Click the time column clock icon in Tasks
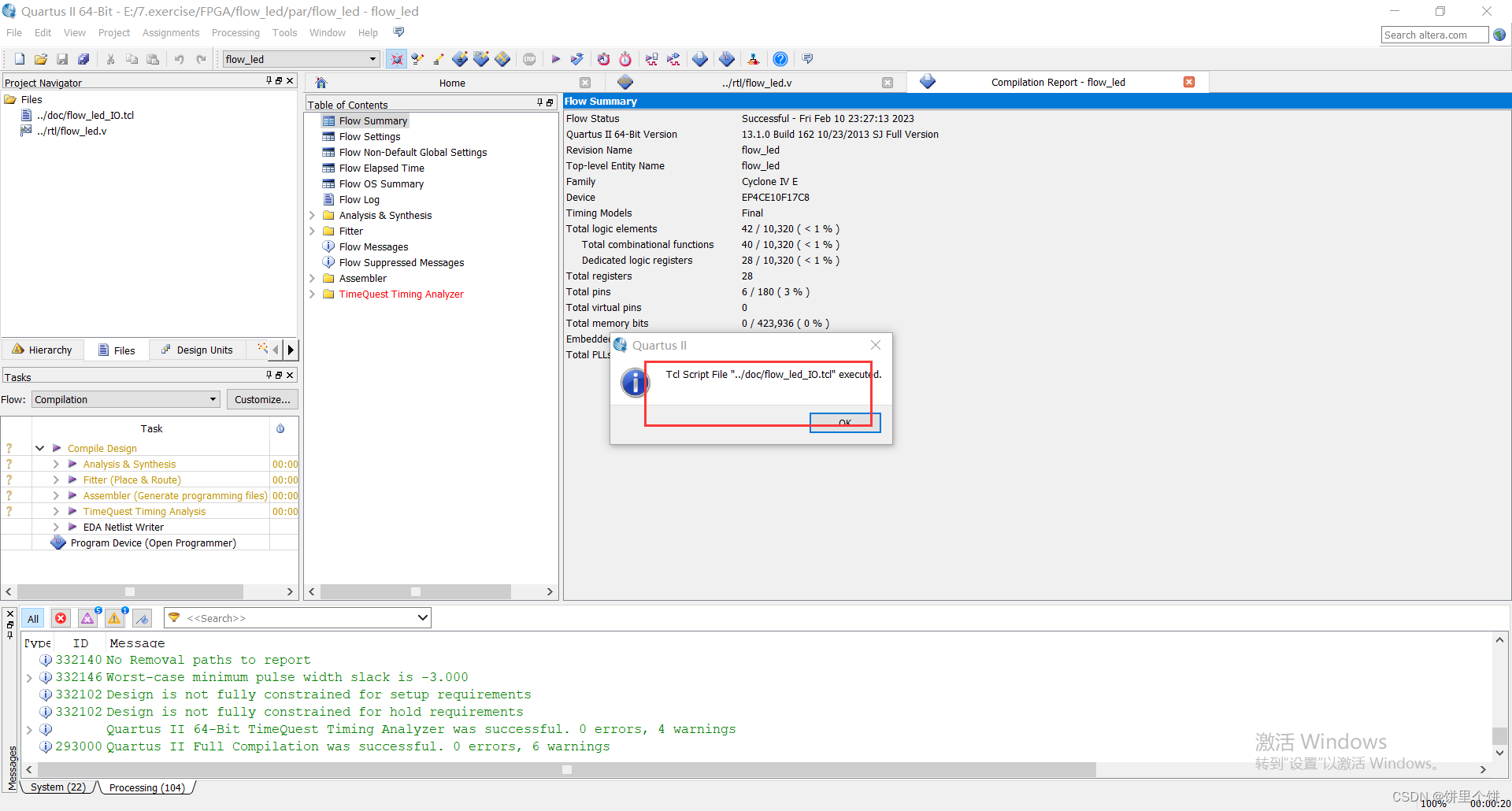Screen dimensions: 1512x811 coord(280,428)
